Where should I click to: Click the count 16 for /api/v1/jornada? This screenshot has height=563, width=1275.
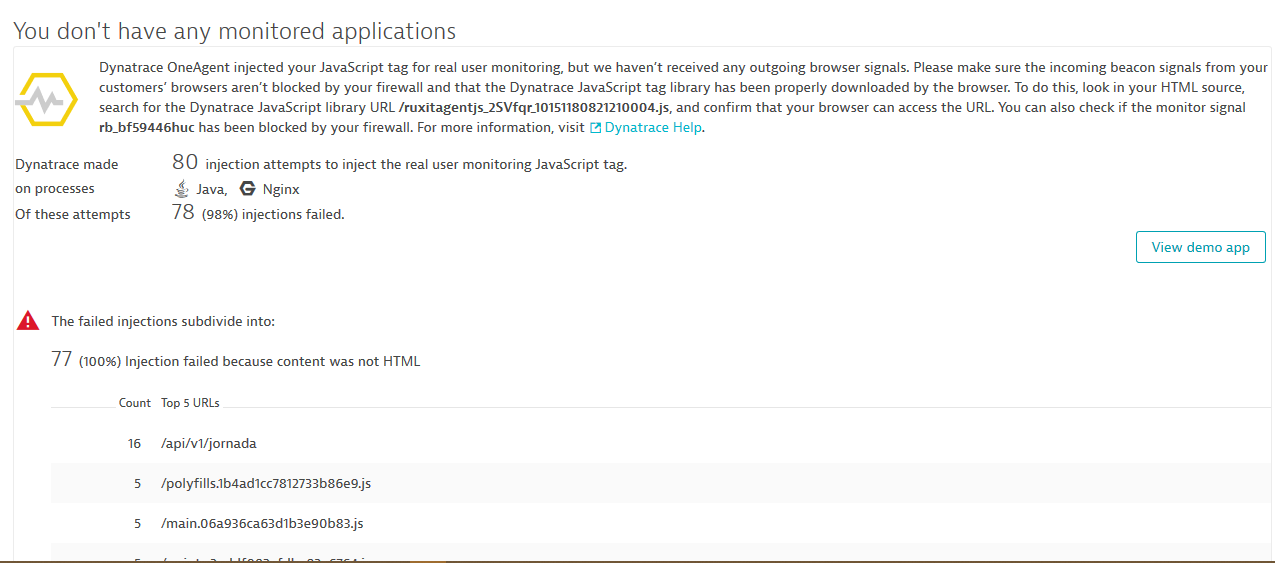[135, 443]
